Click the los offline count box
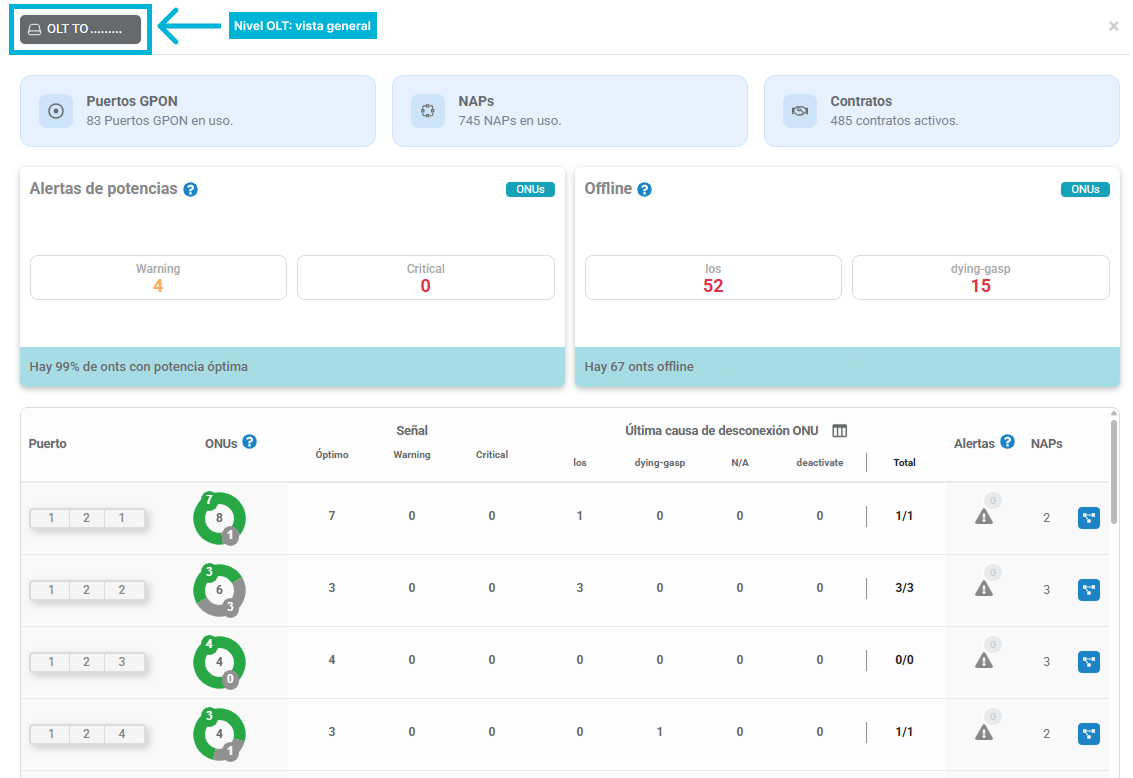 coord(713,277)
